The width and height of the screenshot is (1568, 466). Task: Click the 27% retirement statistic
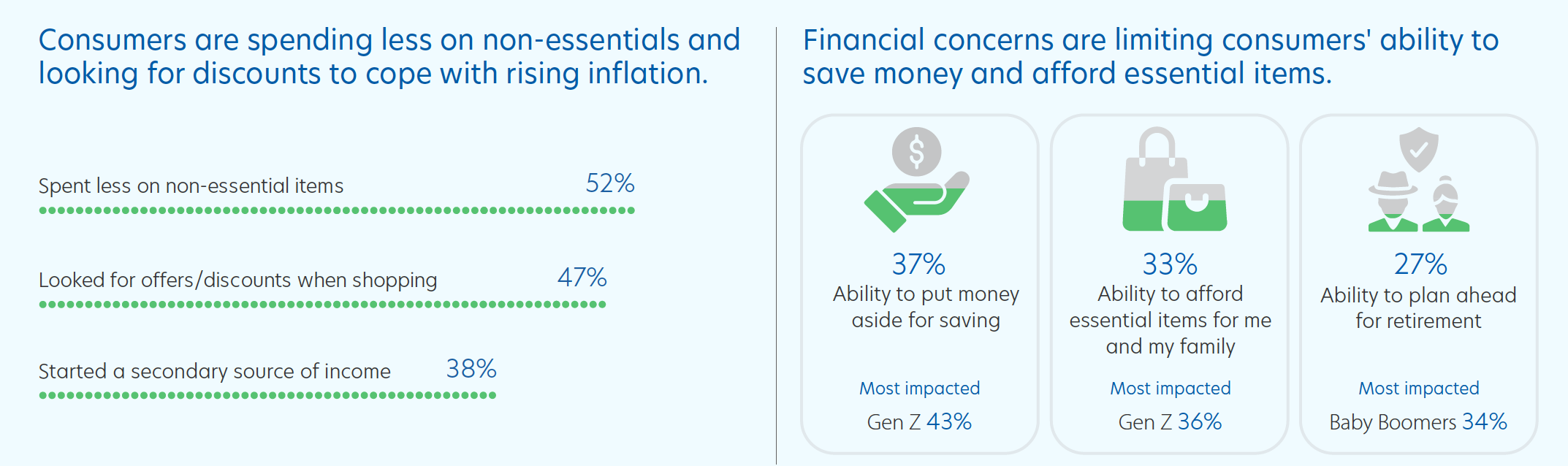click(x=1420, y=264)
